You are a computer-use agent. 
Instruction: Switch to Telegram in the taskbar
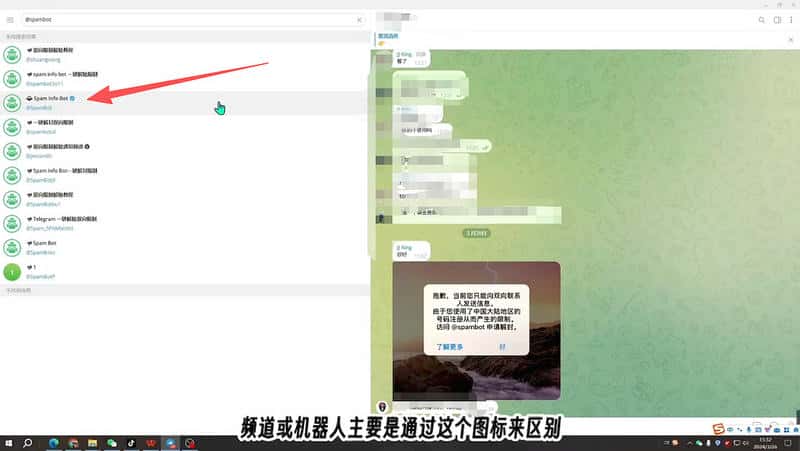click(170, 443)
